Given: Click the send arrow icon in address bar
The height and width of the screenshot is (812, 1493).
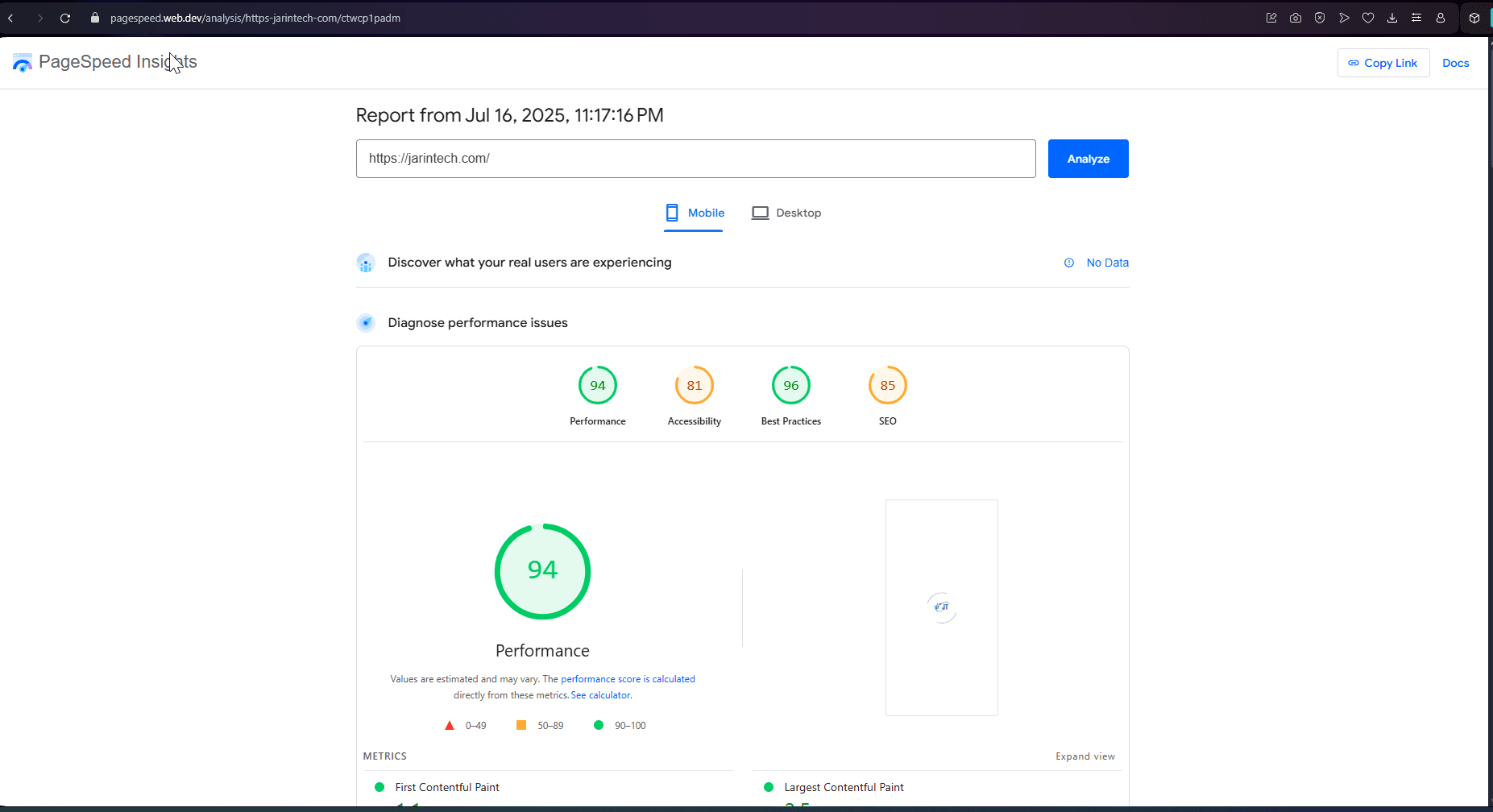Looking at the screenshot, I should coord(1344,18).
